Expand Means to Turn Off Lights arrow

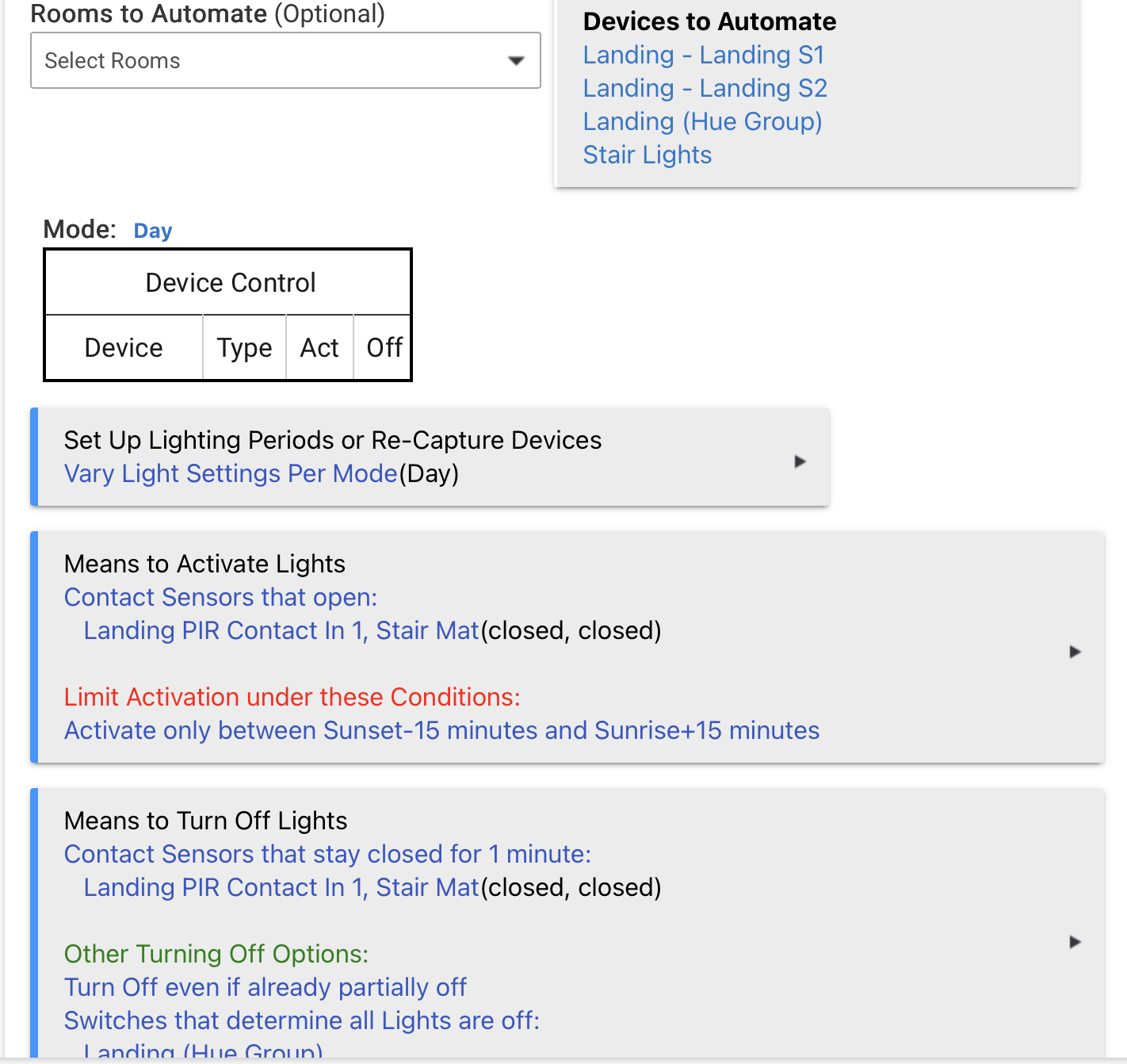[x=1075, y=942]
